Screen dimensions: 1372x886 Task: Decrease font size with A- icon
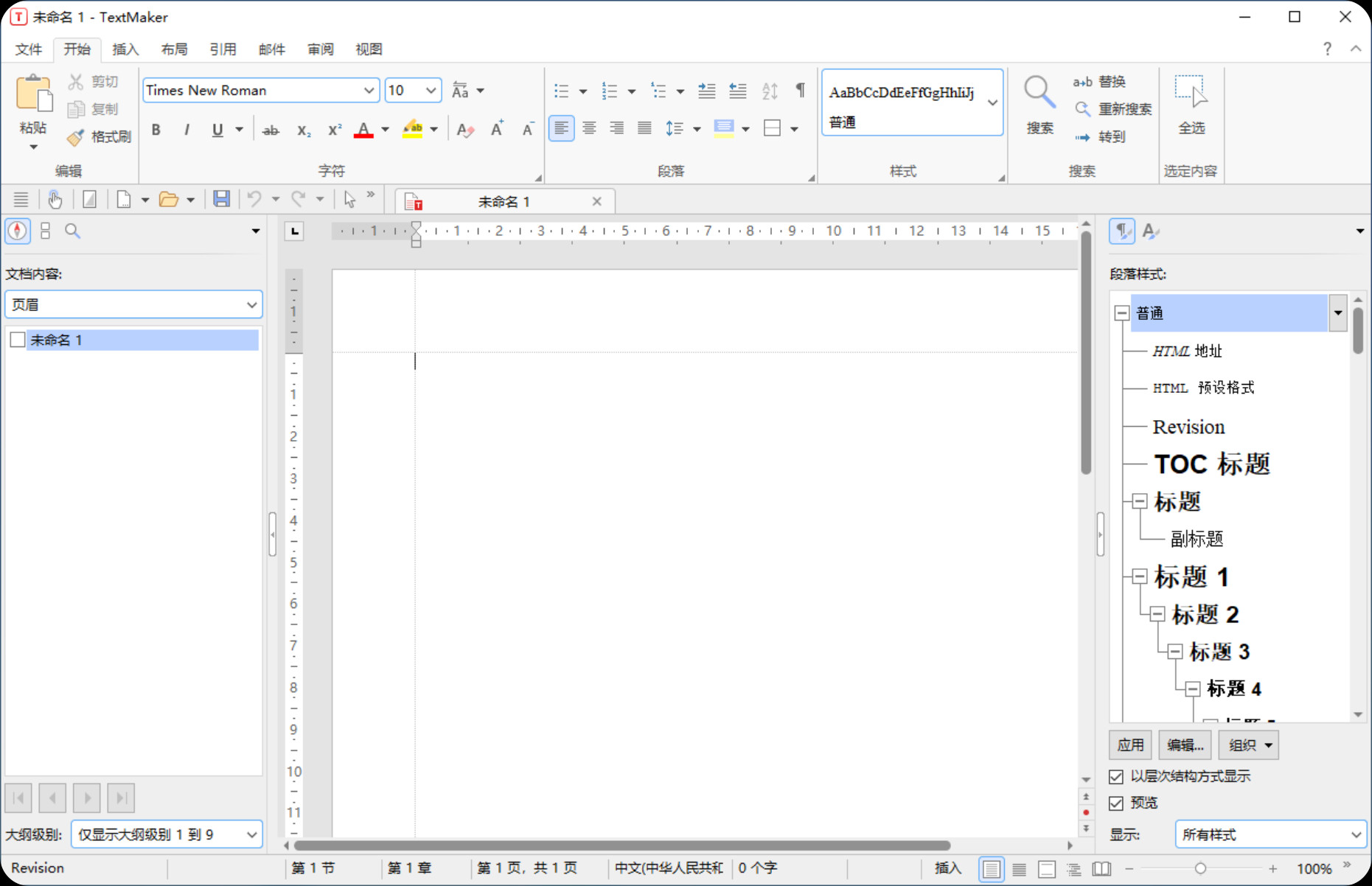point(528,130)
